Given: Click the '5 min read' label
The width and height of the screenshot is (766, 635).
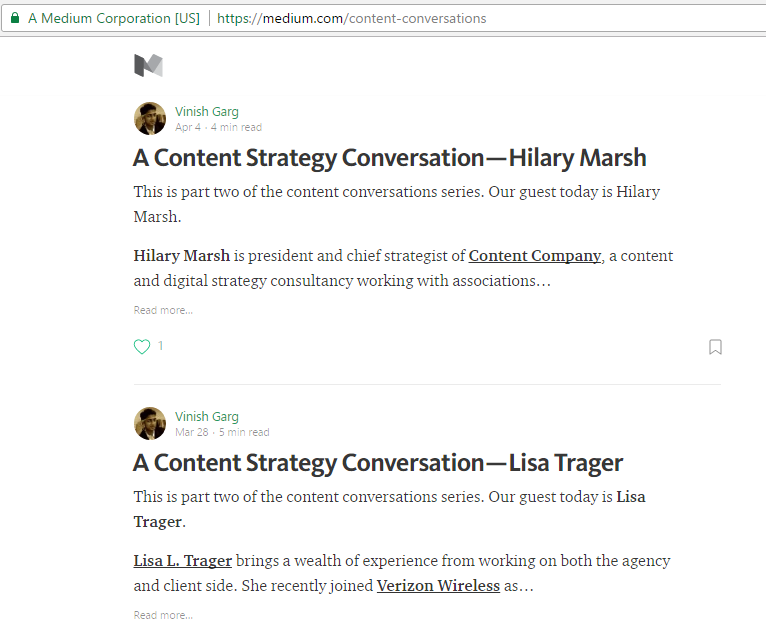Looking at the screenshot, I should pyautogui.click(x=244, y=432).
